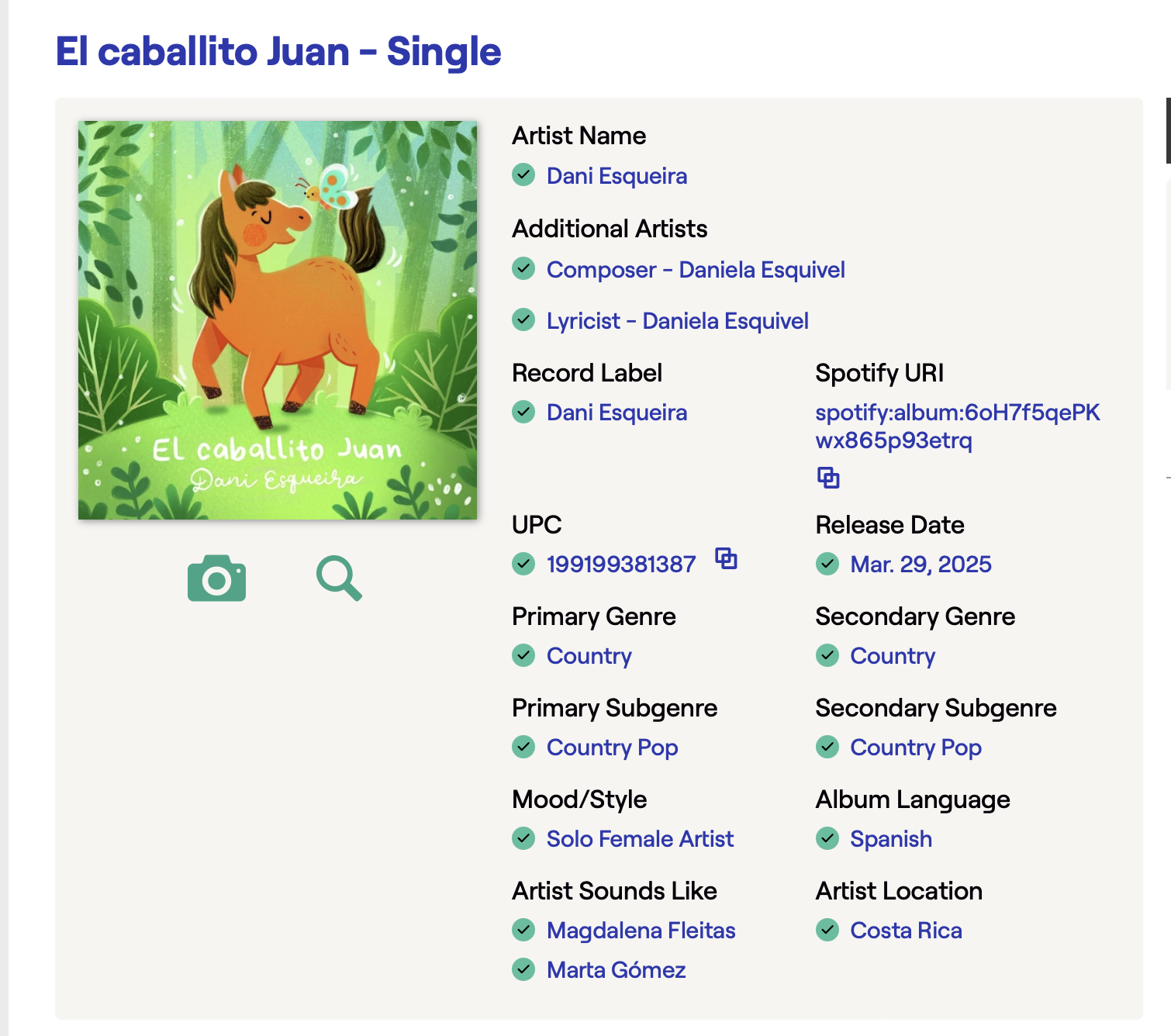Open the Composer – Daniela Esquivel link
This screenshot has height=1036, width=1171.
click(696, 270)
